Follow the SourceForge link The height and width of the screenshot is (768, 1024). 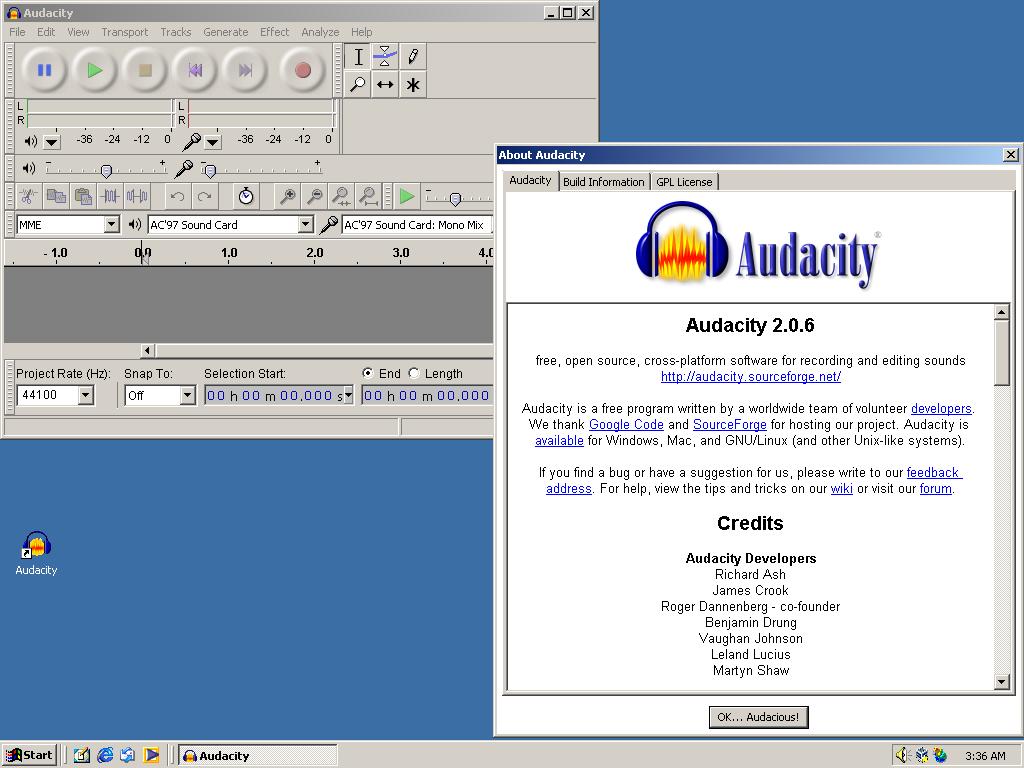(729, 424)
